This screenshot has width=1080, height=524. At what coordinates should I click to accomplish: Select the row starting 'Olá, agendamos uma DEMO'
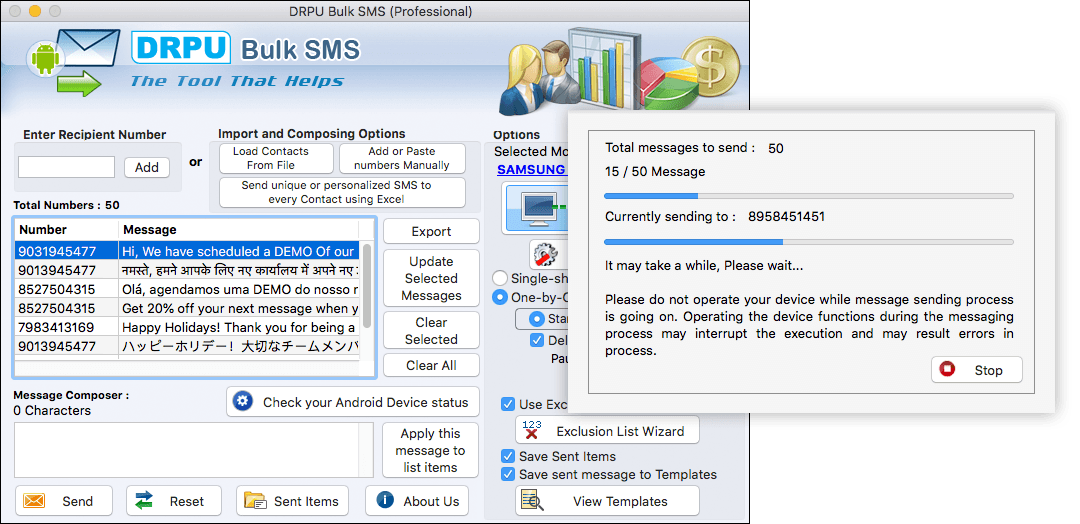(x=187, y=289)
